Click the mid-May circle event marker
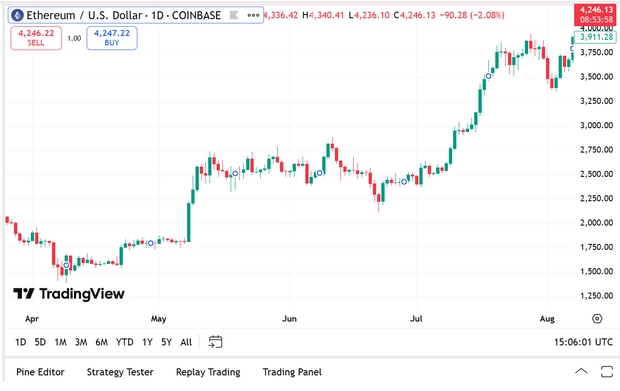This screenshot has height=391, width=620. point(235,173)
